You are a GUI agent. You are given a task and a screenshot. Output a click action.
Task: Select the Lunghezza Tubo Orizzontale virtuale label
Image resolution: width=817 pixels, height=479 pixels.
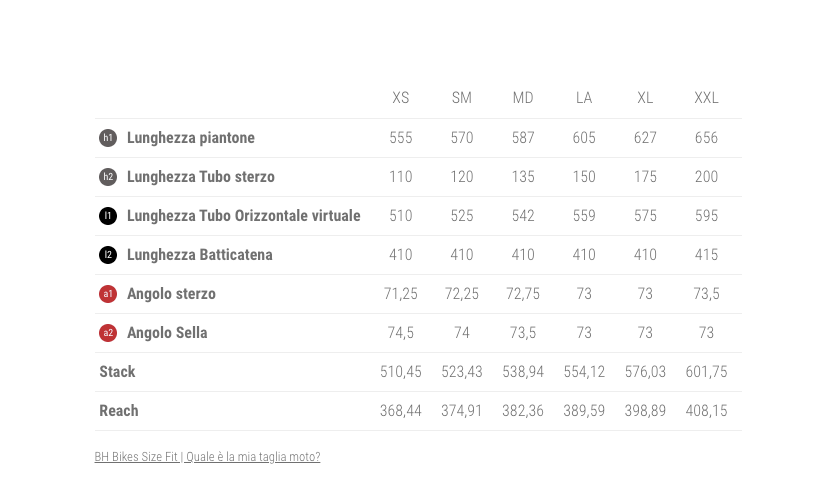pyautogui.click(x=243, y=216)
